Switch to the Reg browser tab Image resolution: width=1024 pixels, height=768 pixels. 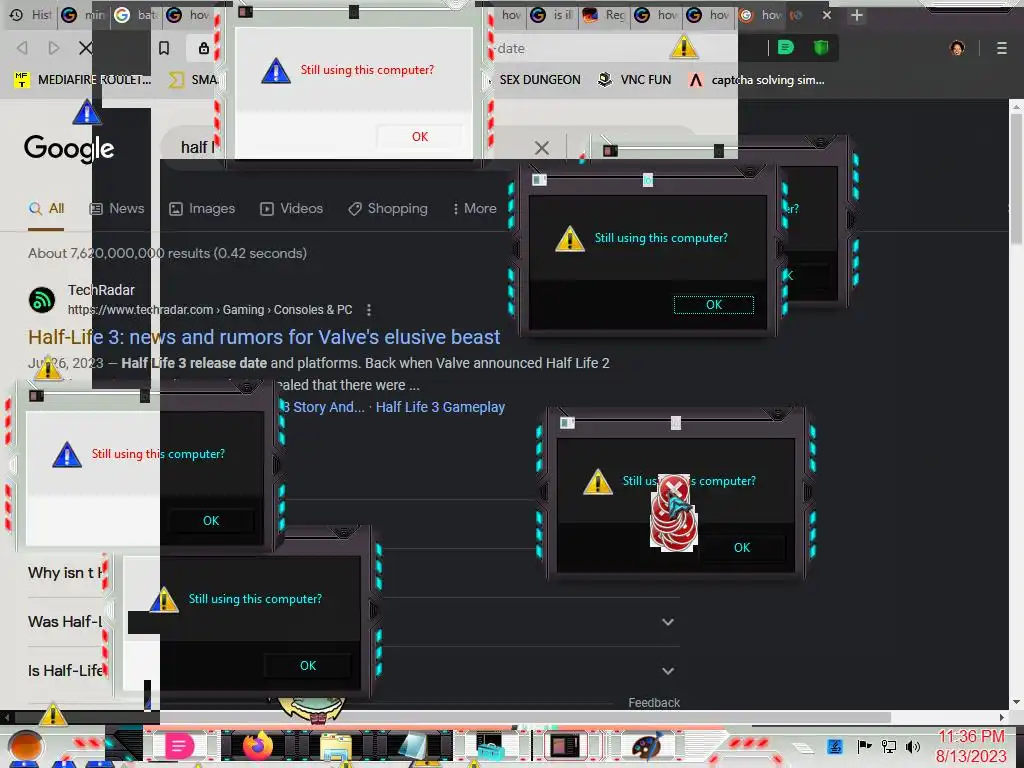pos(604,15)
